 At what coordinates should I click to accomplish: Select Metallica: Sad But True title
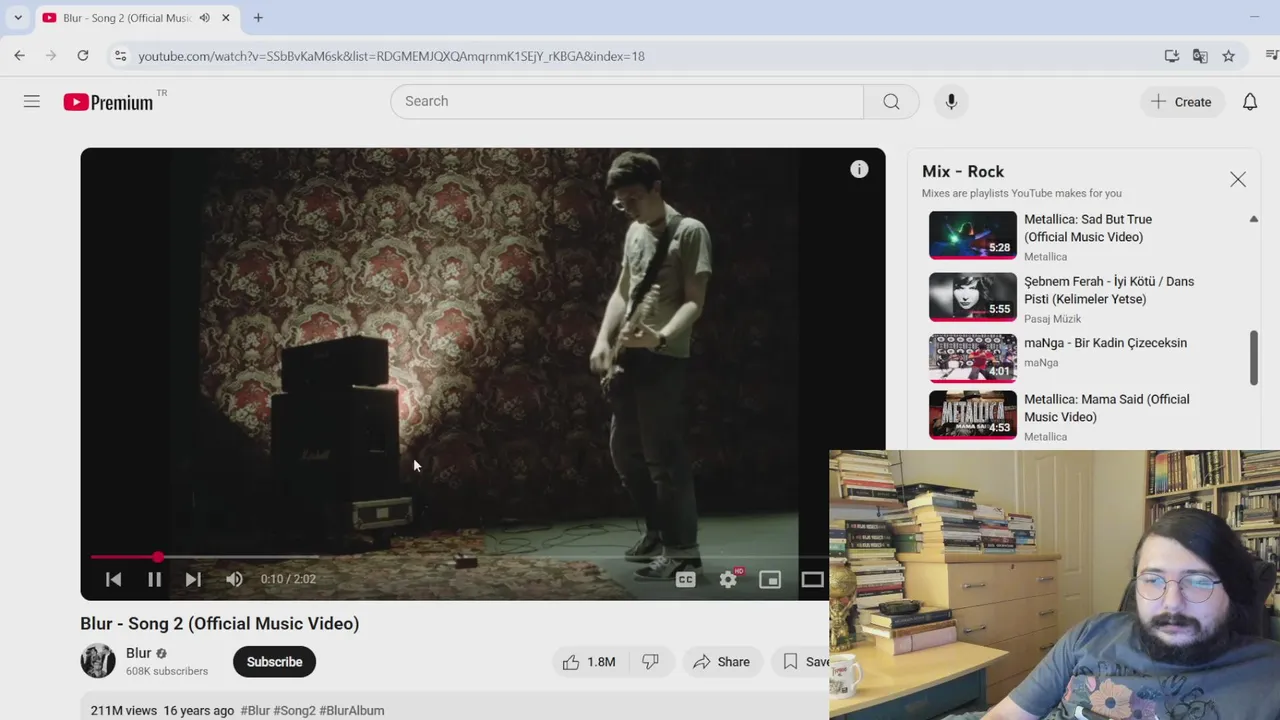(1088, 228)
